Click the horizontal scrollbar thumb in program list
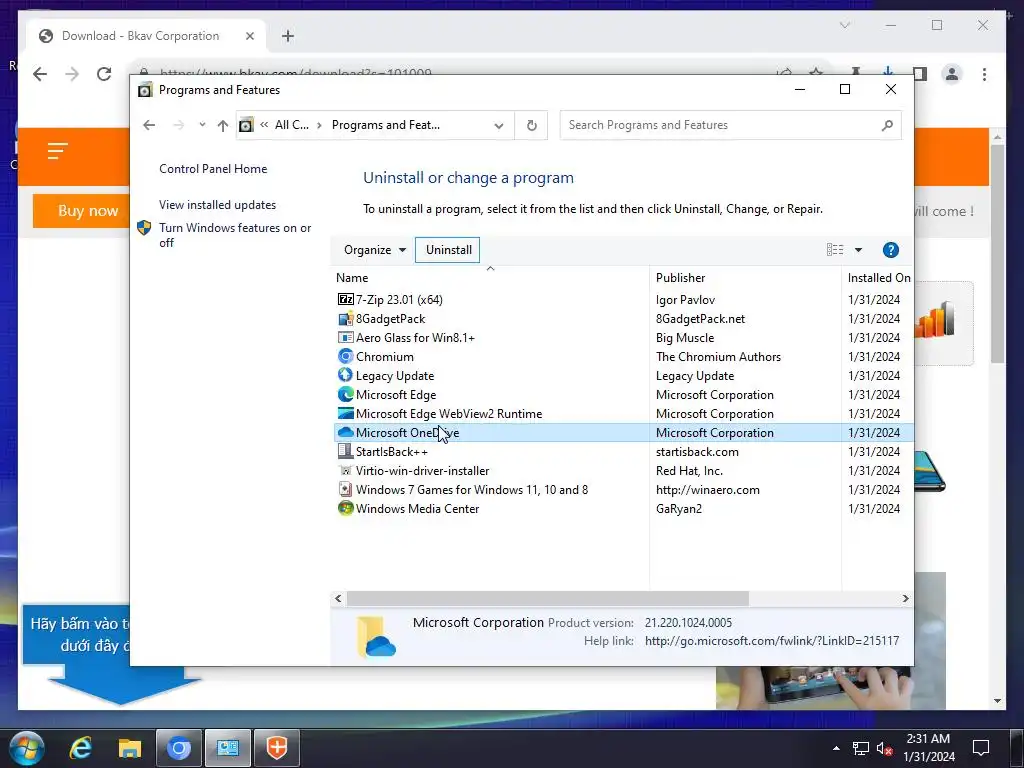1024x768 pixels. click(x=548, y=598)
